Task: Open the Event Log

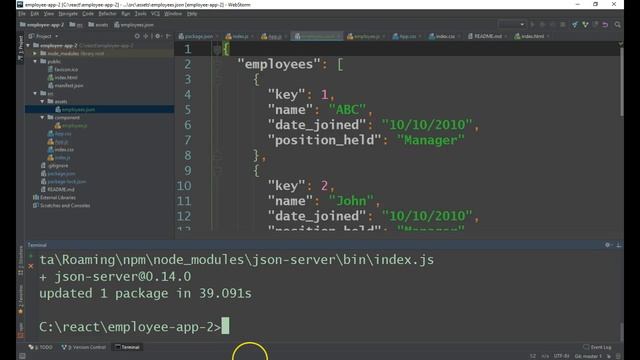Action: (x=597, y=347)
